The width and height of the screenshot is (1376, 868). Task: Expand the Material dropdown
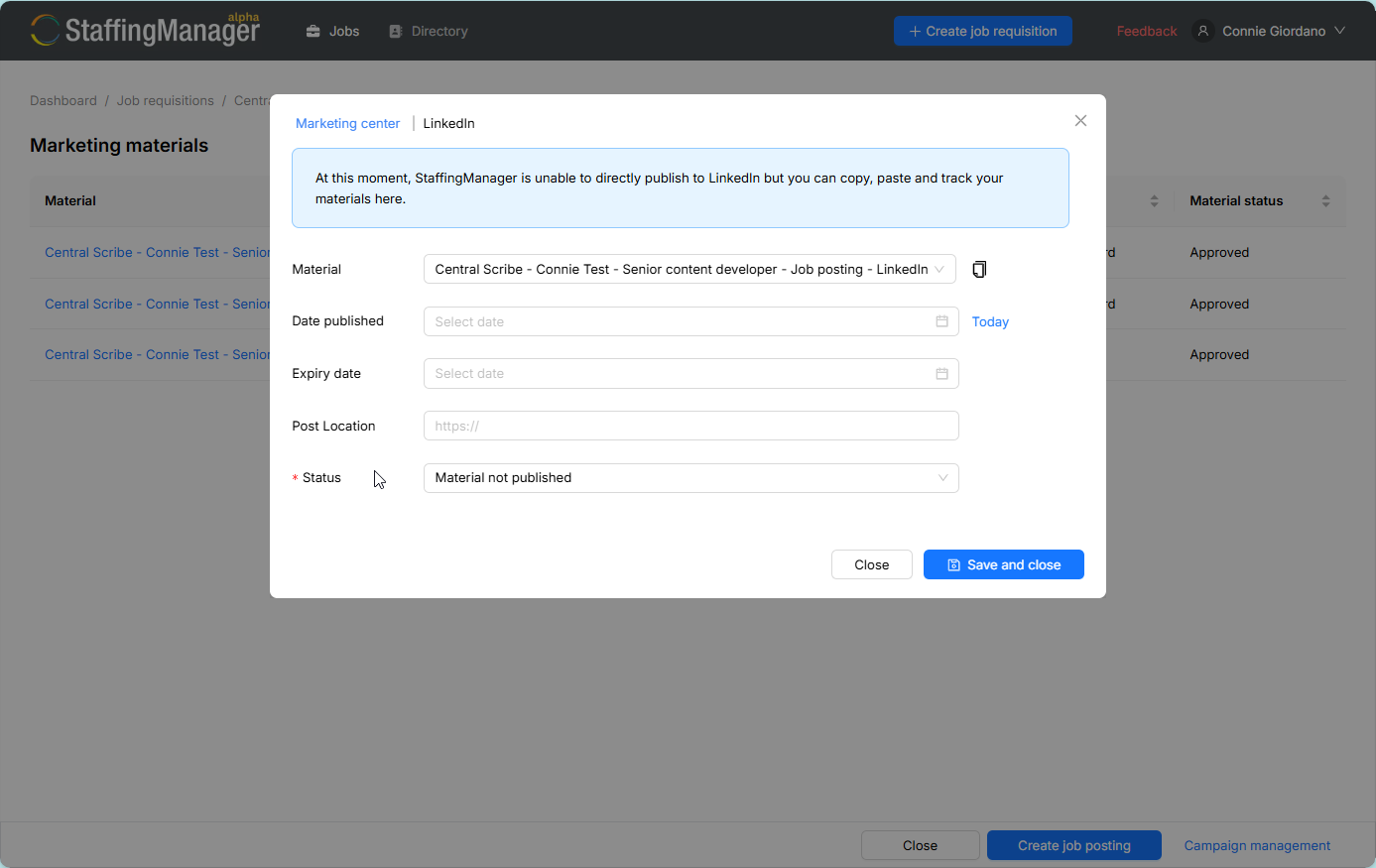[689, 269]
